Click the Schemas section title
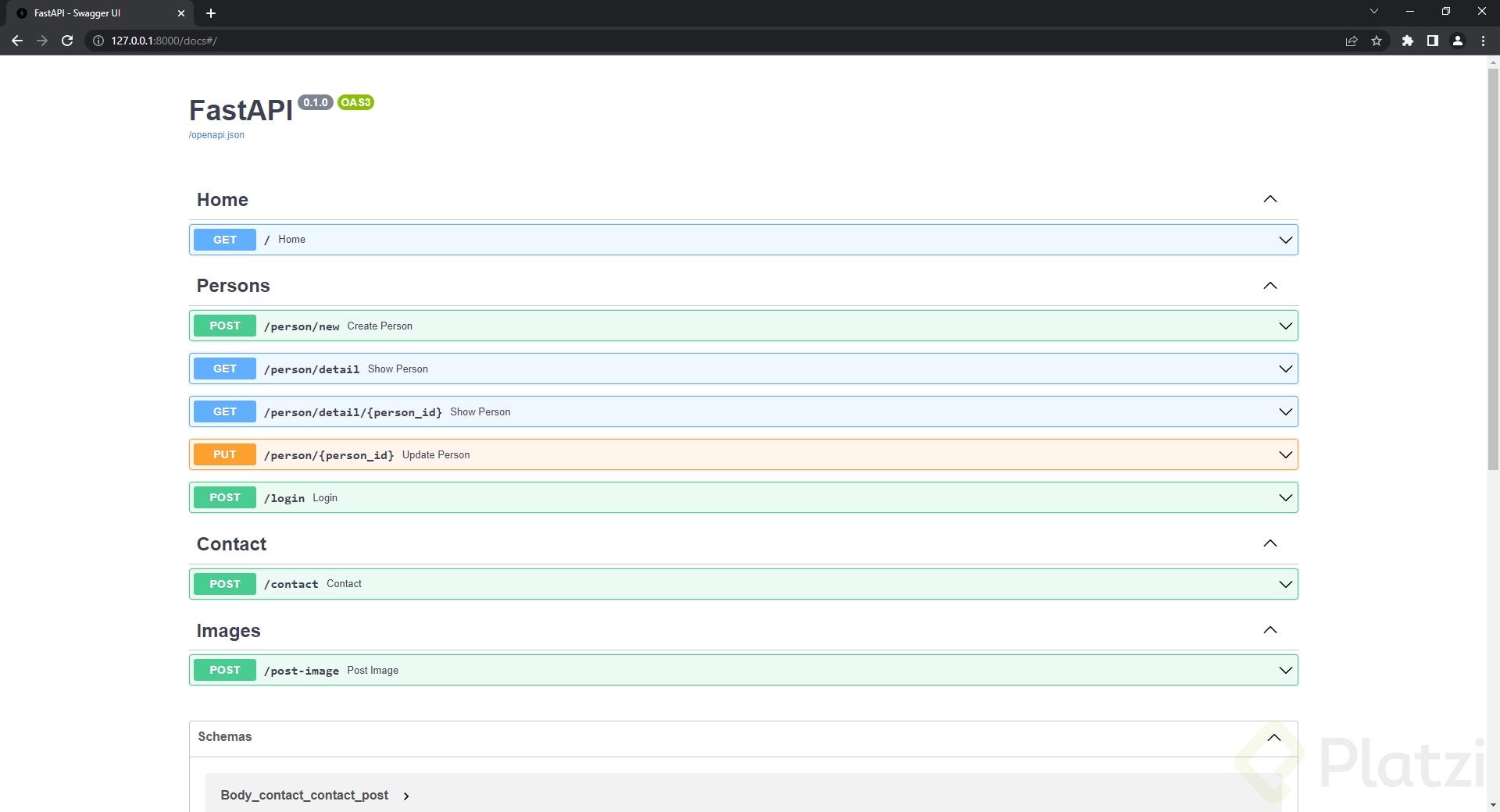 point(225,737)
